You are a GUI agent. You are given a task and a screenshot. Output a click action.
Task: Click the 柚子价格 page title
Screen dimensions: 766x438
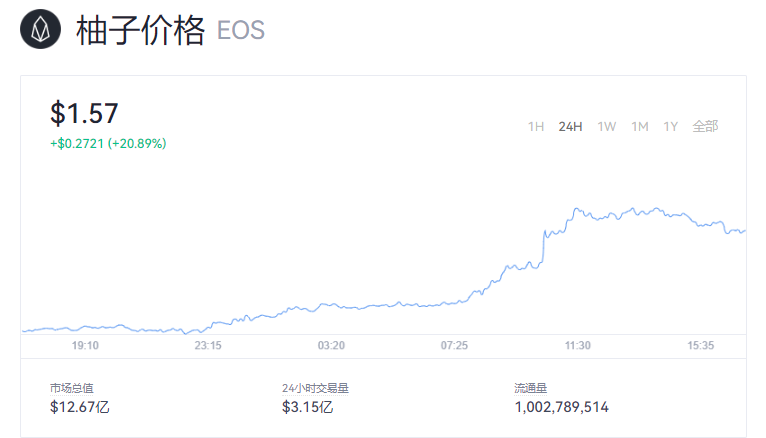(x=140, y=30)
